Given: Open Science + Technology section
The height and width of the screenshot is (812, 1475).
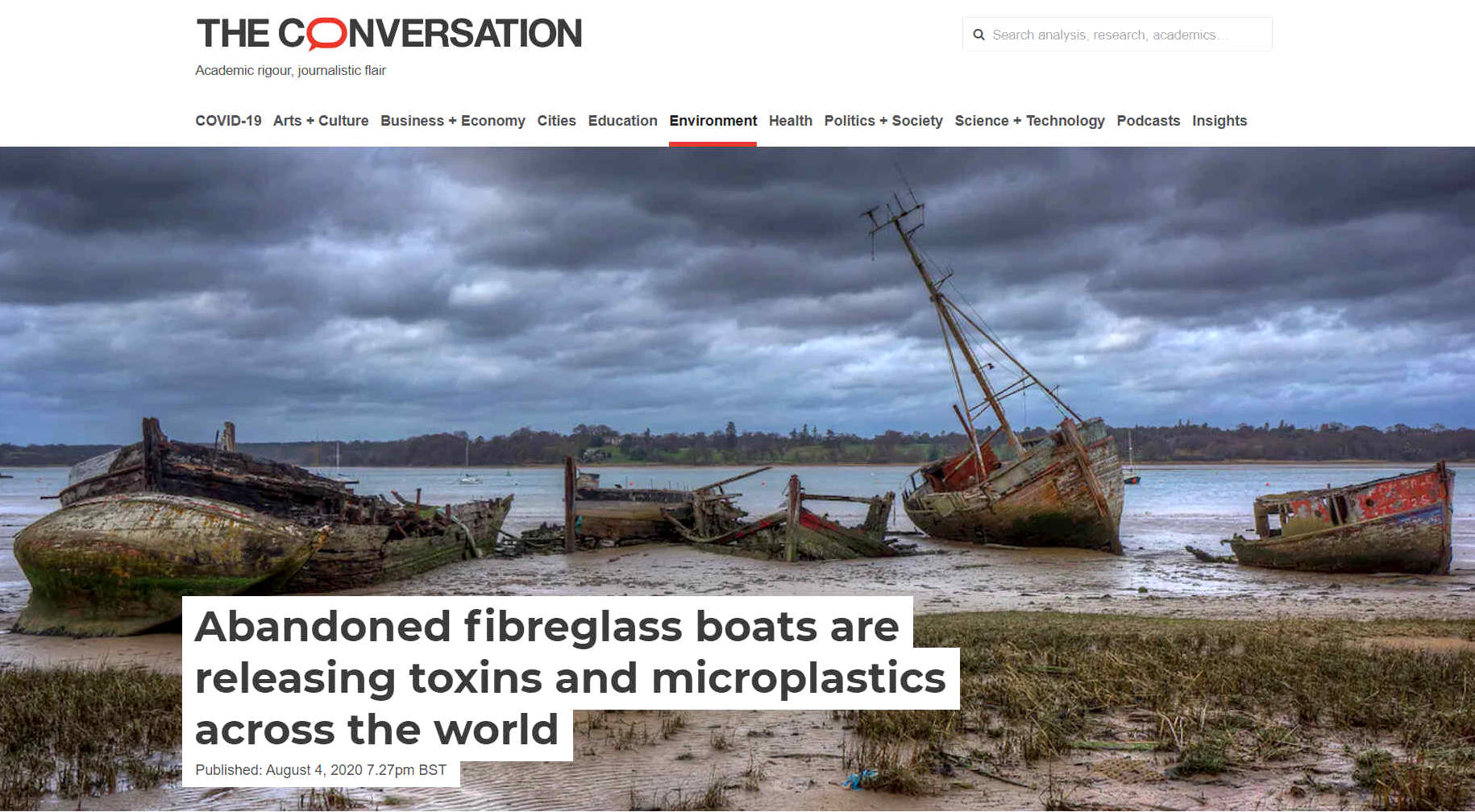Looking at the screenshot, I should pyautogui.click(x=1029, y=121).
